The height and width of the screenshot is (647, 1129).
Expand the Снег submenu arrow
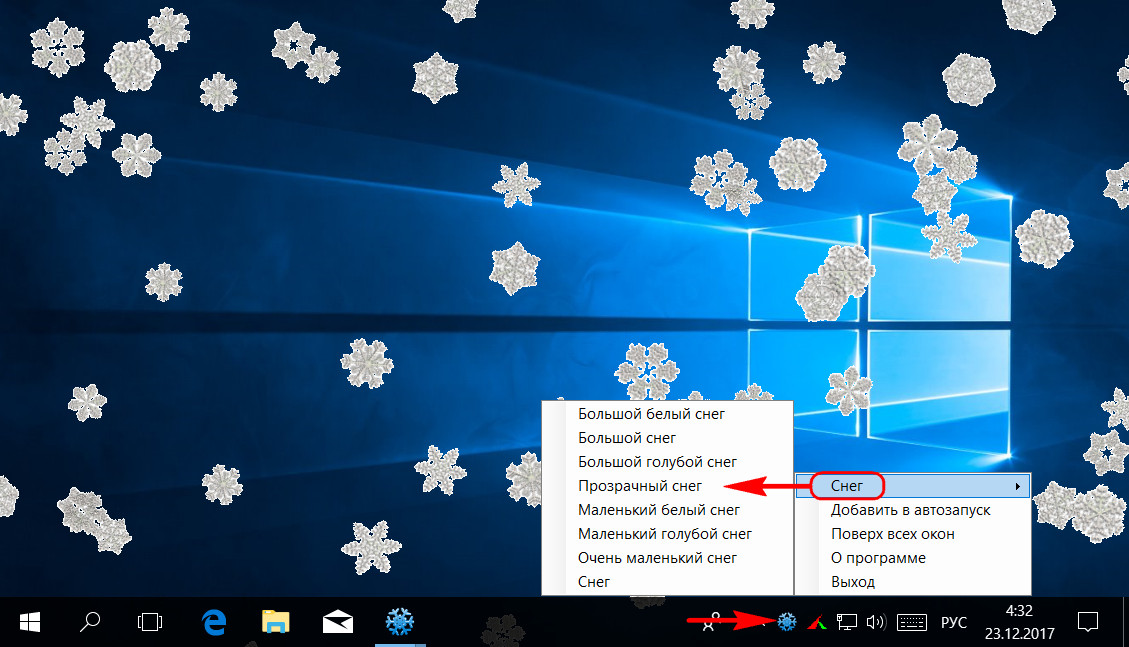point(1017,487)
